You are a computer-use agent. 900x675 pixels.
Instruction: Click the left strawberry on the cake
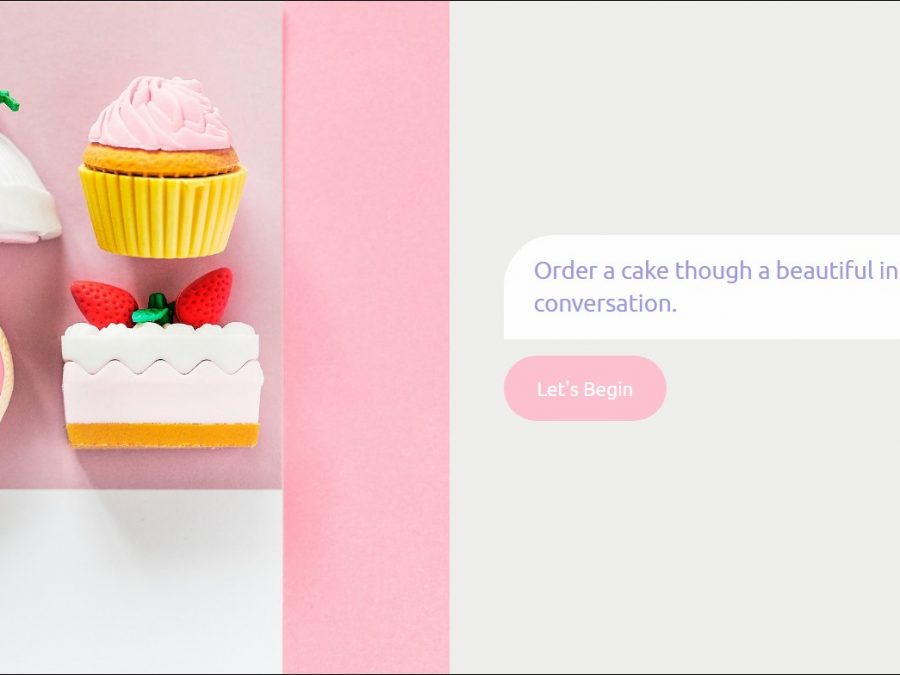tap(103, 303)
